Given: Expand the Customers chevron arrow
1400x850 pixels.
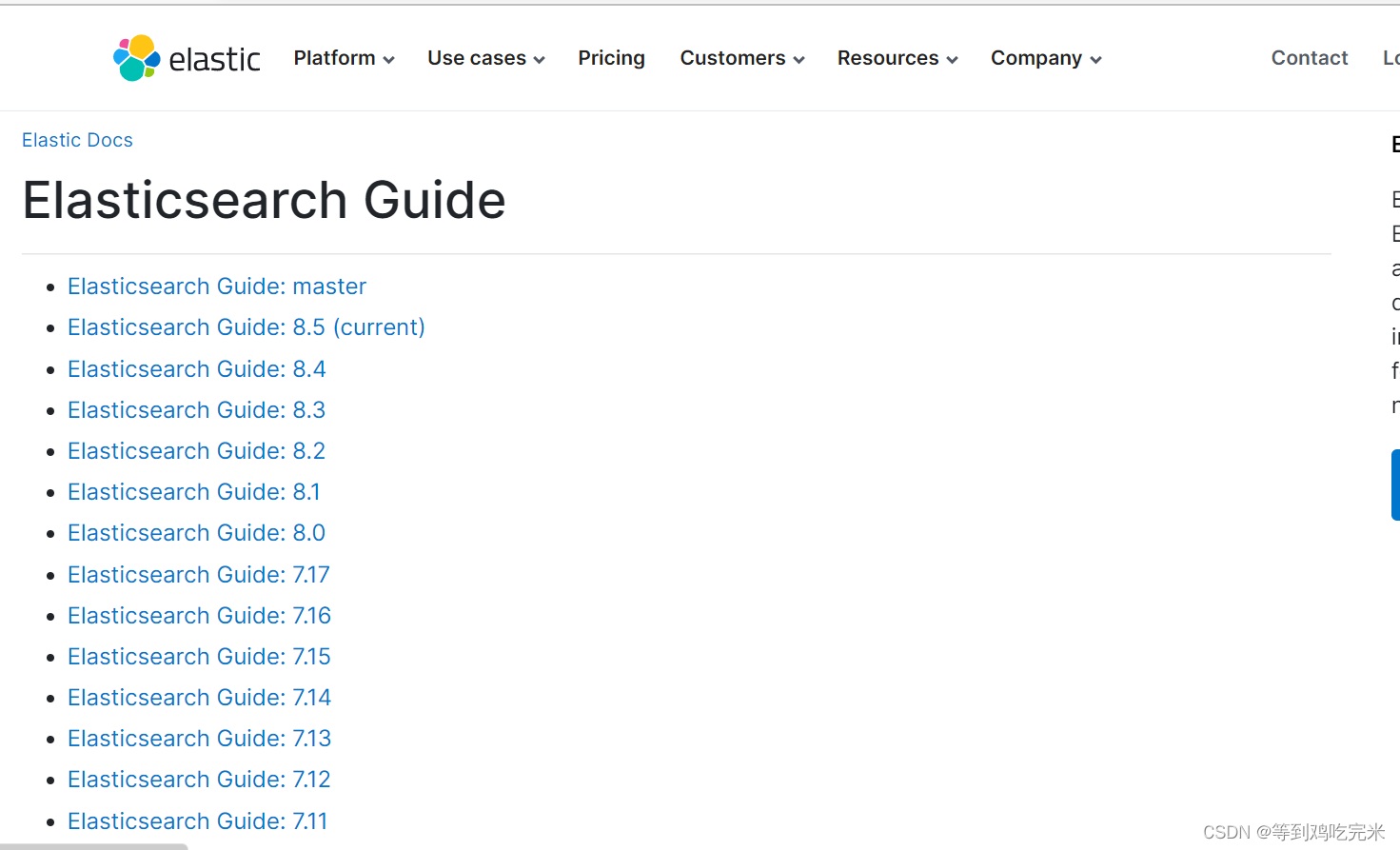Looking at the screenshot, I should pyautogui.click(x=799, y=60).
